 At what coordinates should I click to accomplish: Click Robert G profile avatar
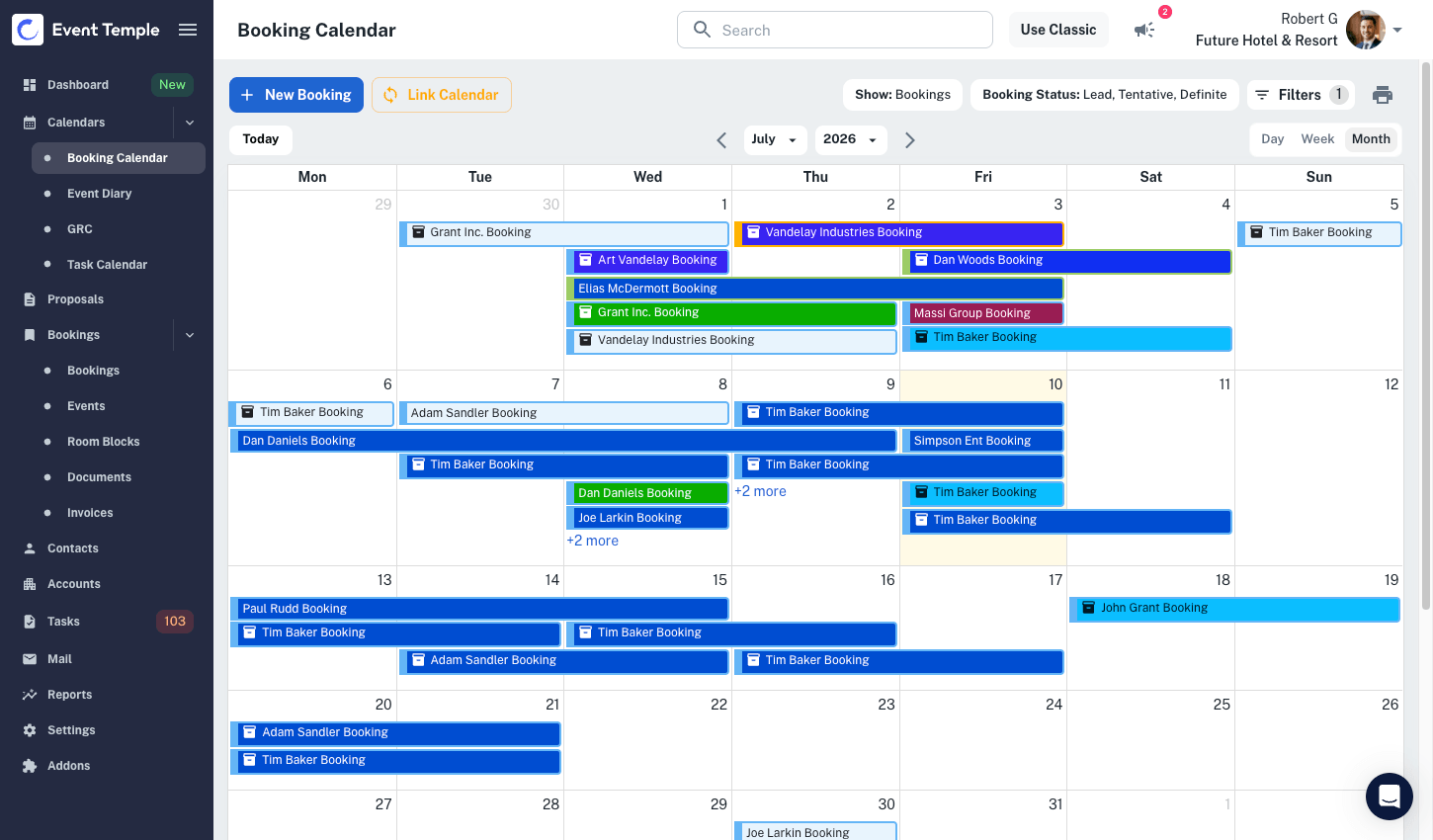(1366, 30)
